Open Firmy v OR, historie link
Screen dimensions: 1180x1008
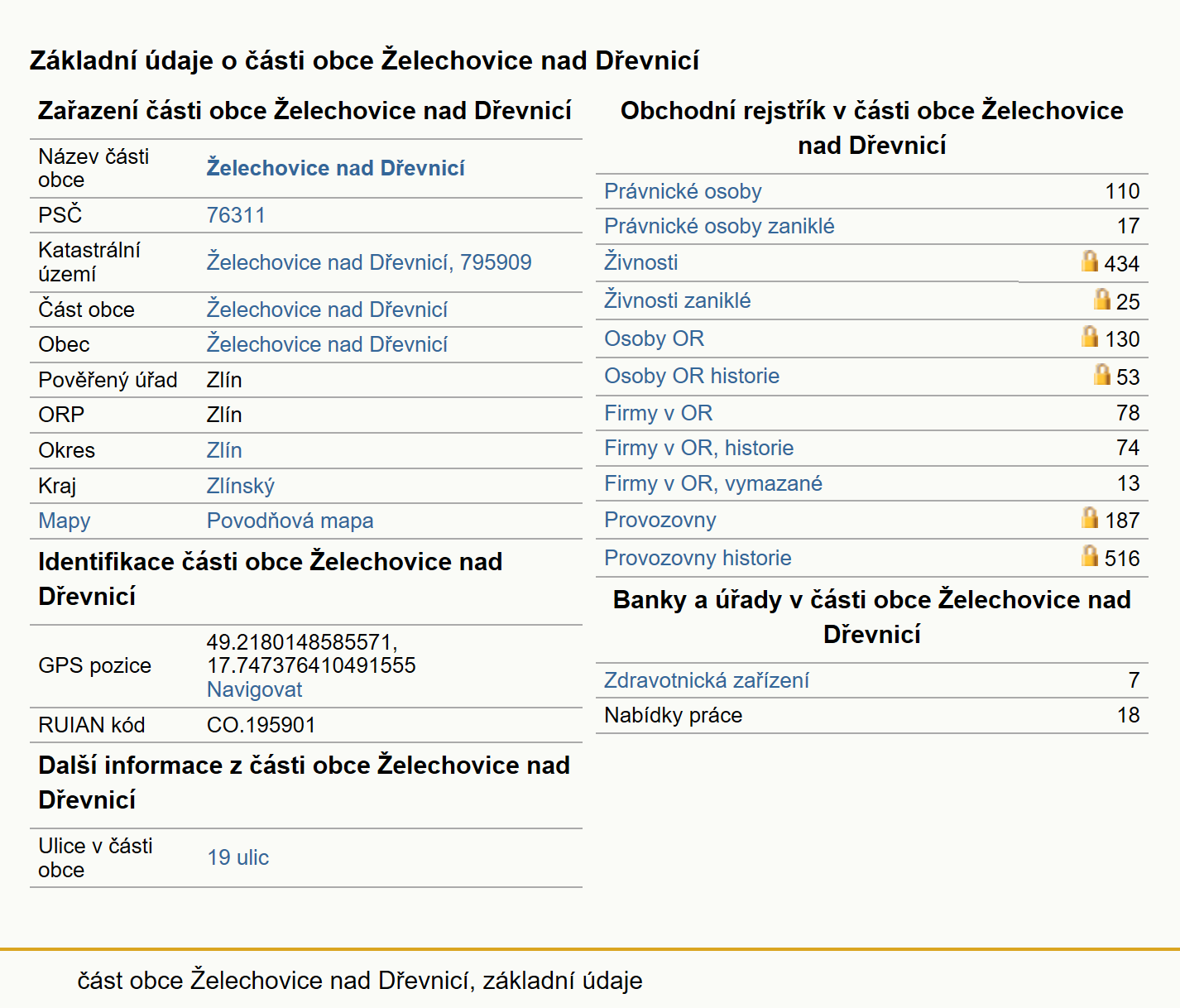tap(698, 448)
